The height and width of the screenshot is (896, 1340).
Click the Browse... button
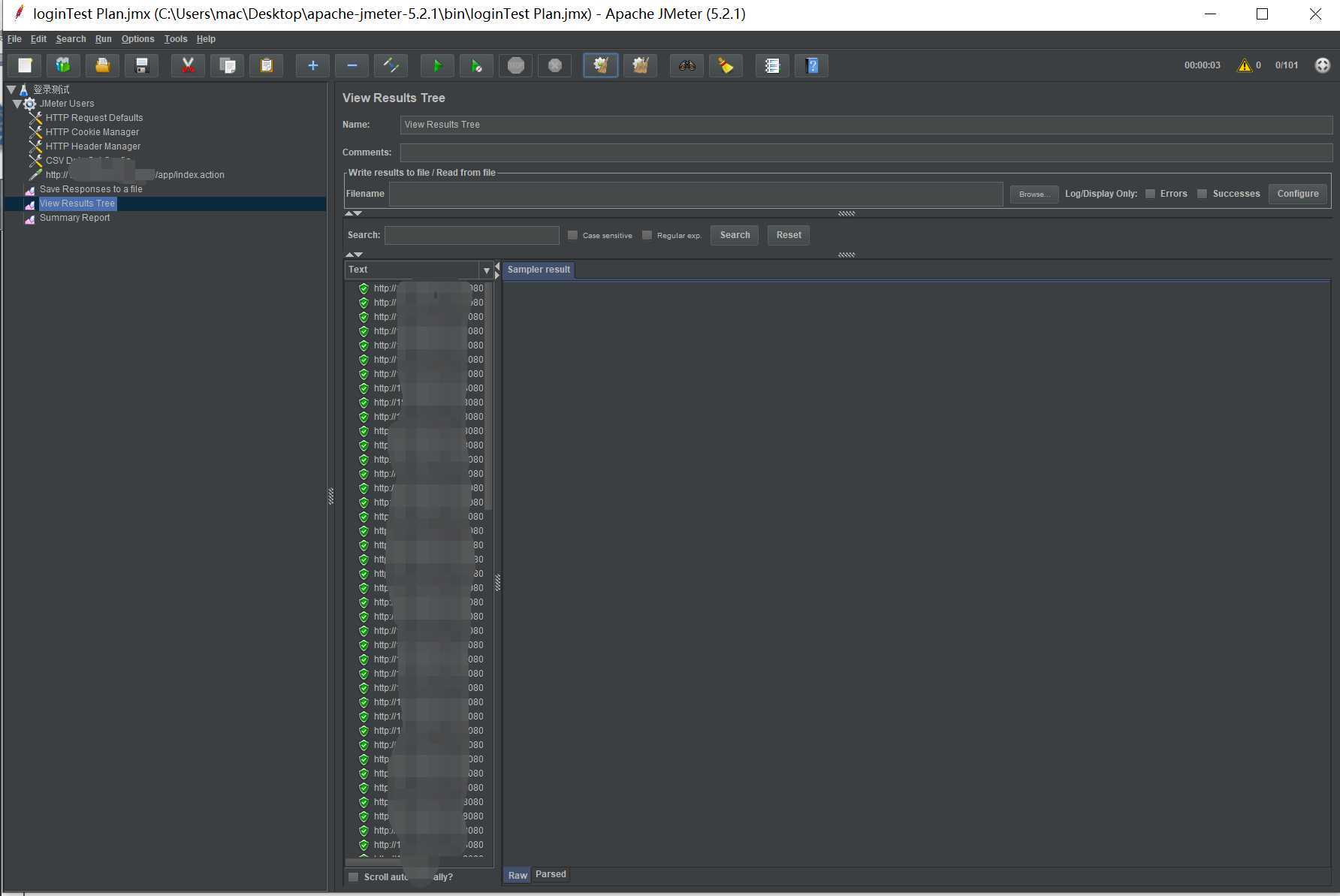(x=1034, y=194)
